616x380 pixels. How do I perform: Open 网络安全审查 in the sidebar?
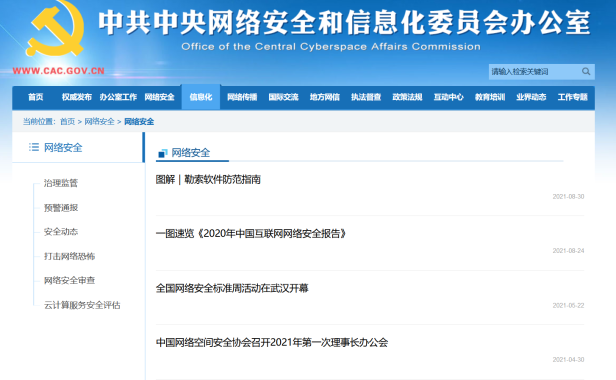[x=70, y=281]
